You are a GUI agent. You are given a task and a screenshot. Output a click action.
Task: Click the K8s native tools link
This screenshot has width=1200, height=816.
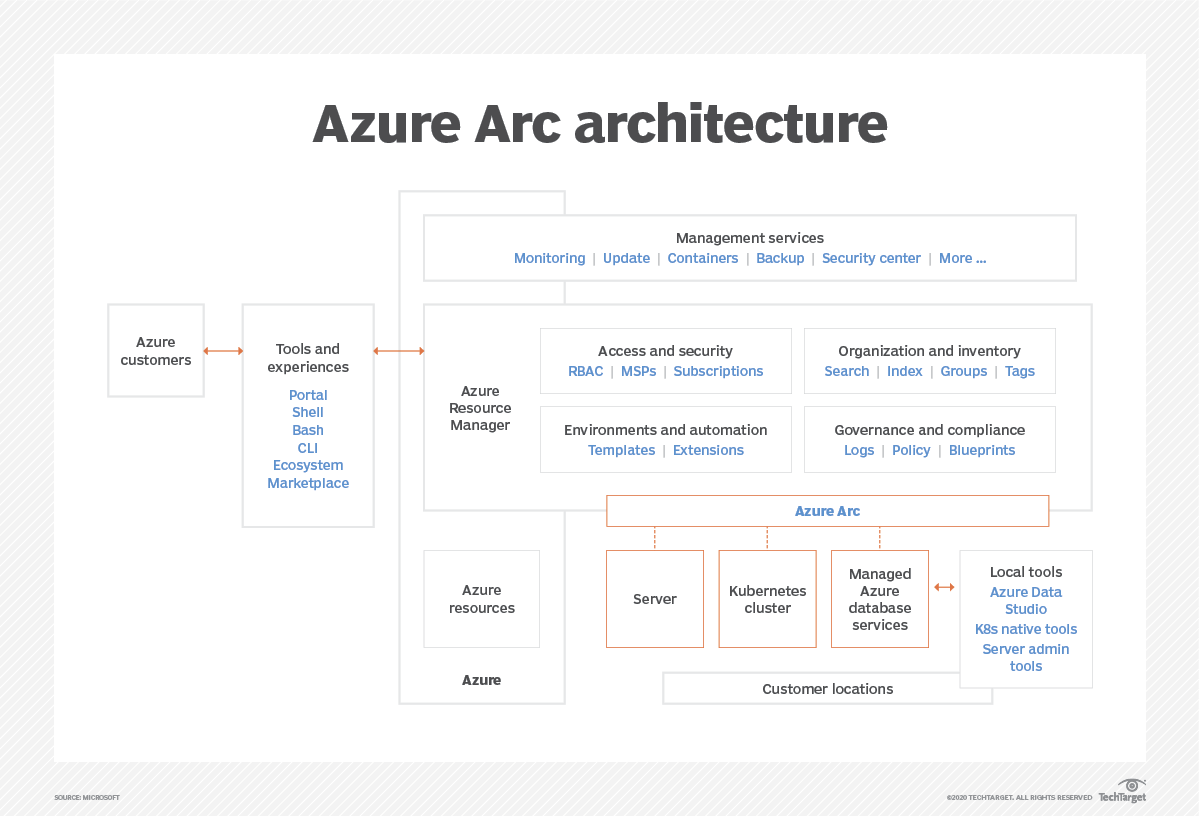click(1026, 629)
